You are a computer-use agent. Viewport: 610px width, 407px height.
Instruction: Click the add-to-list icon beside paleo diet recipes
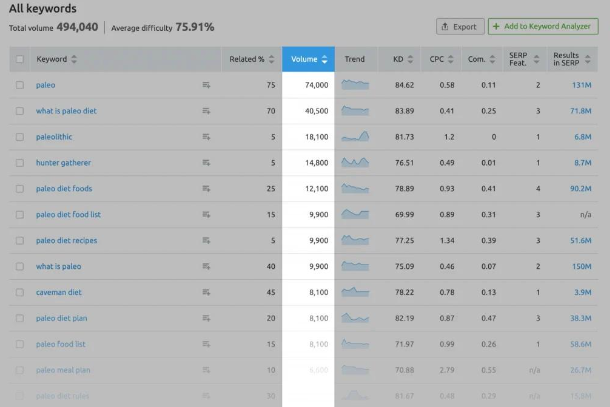(206, 240)
